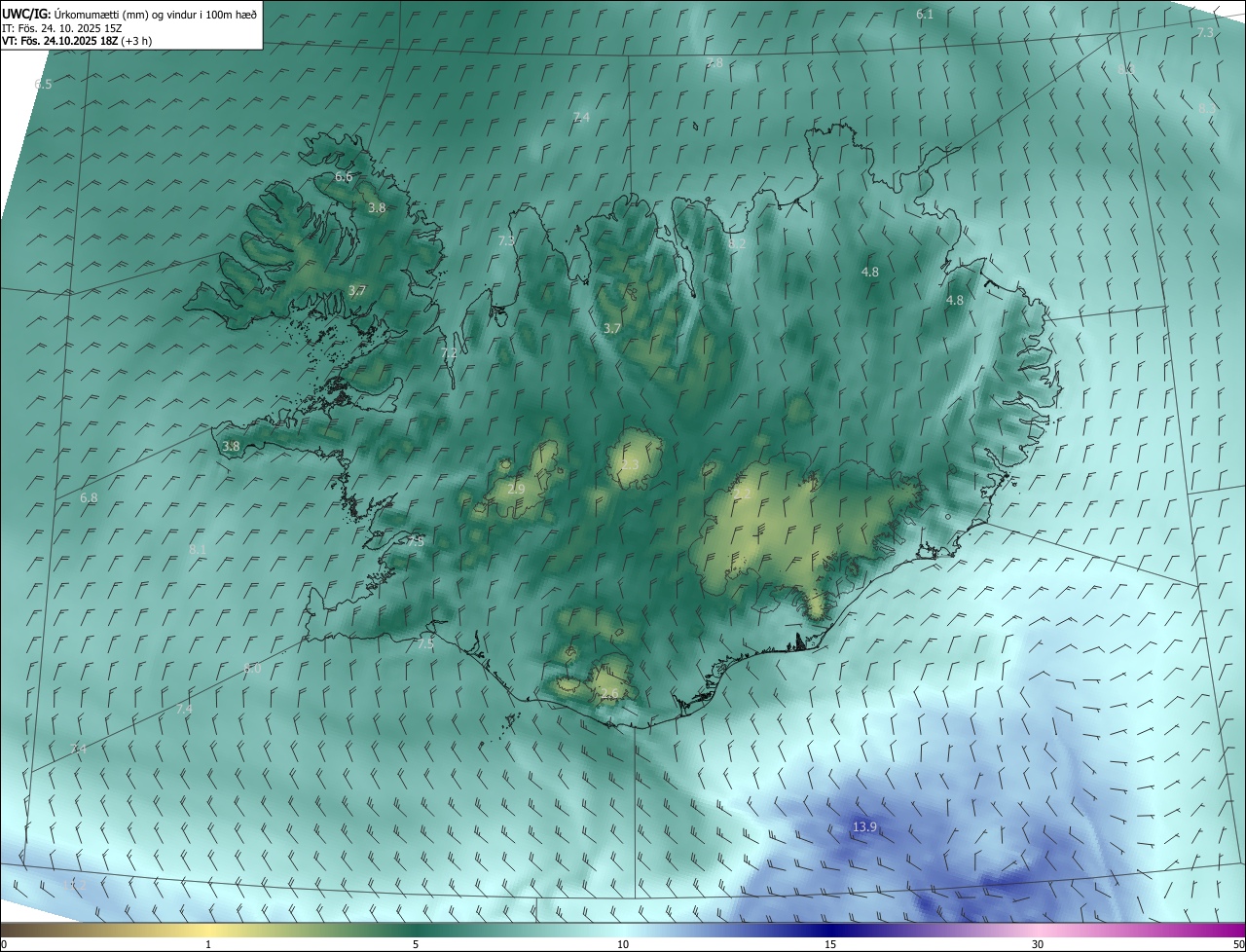Click the 30 tick on color scale

[x=1038, y=944]
